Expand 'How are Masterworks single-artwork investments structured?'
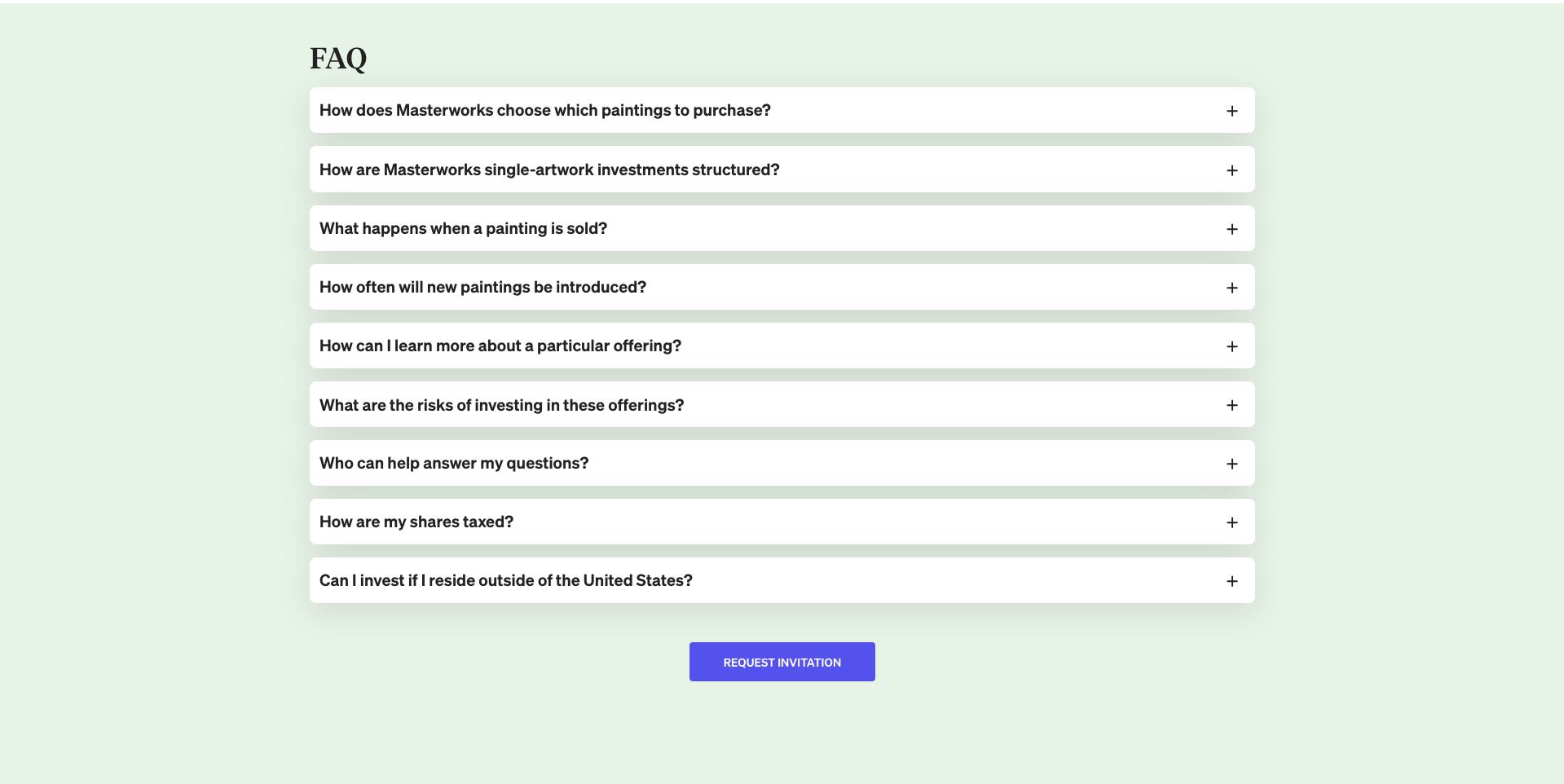1564x784 pixels. pyautogui.click(x=549, y=170)
